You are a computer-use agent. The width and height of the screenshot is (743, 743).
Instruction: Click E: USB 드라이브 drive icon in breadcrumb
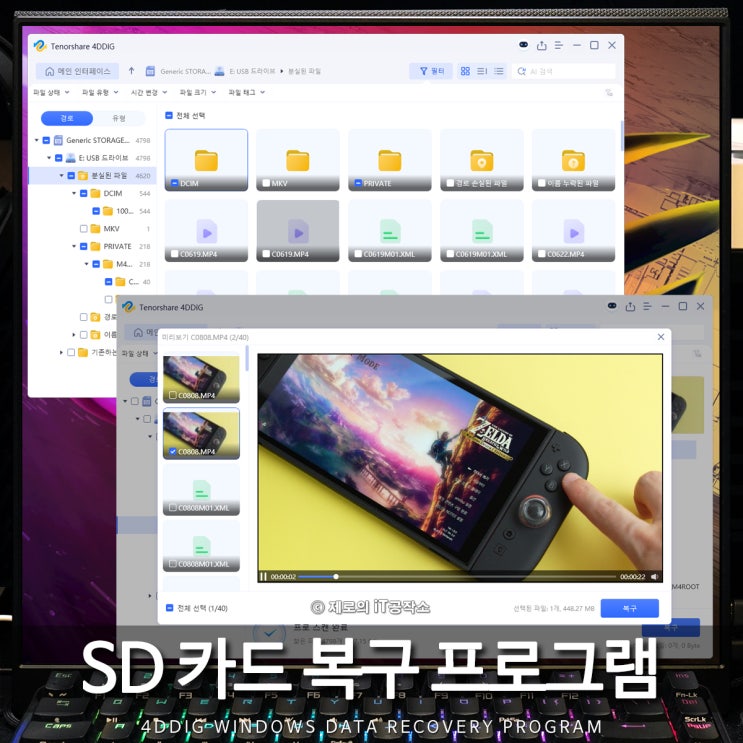click(219, 71)
